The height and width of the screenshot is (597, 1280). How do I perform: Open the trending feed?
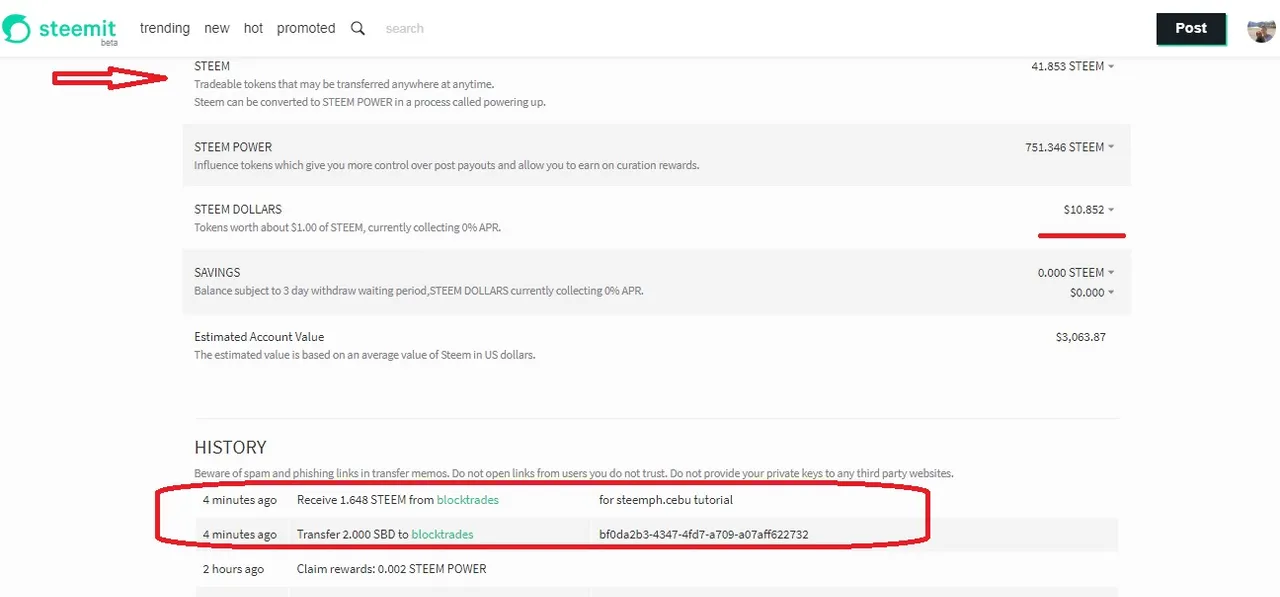click(x=165, y=28)
